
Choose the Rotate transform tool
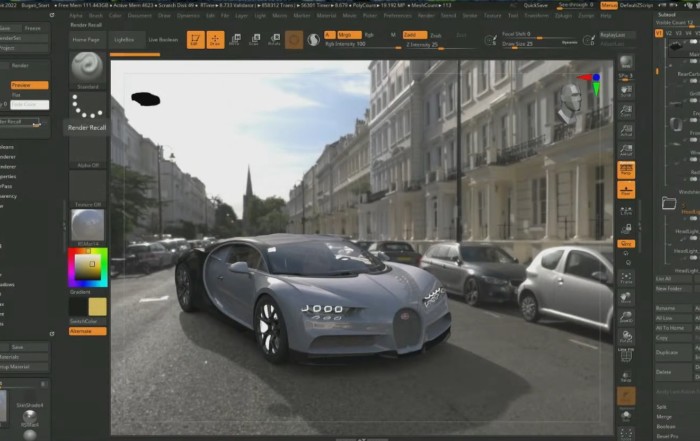click(274, 39)
